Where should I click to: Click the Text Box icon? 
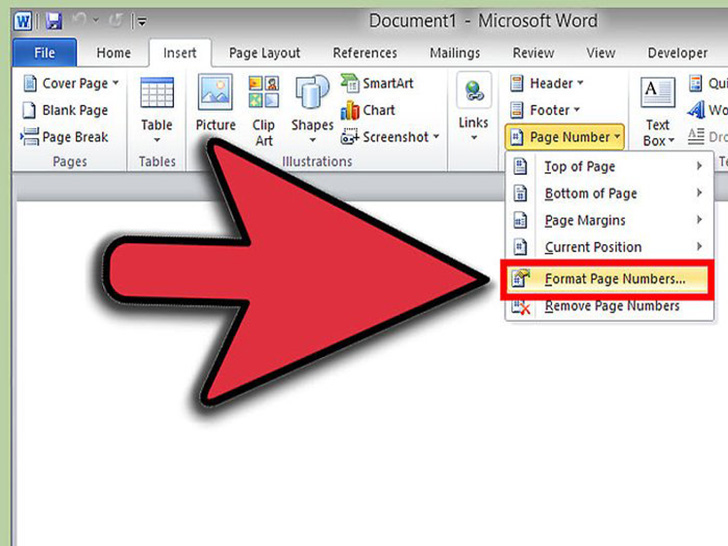click(657, 92)
